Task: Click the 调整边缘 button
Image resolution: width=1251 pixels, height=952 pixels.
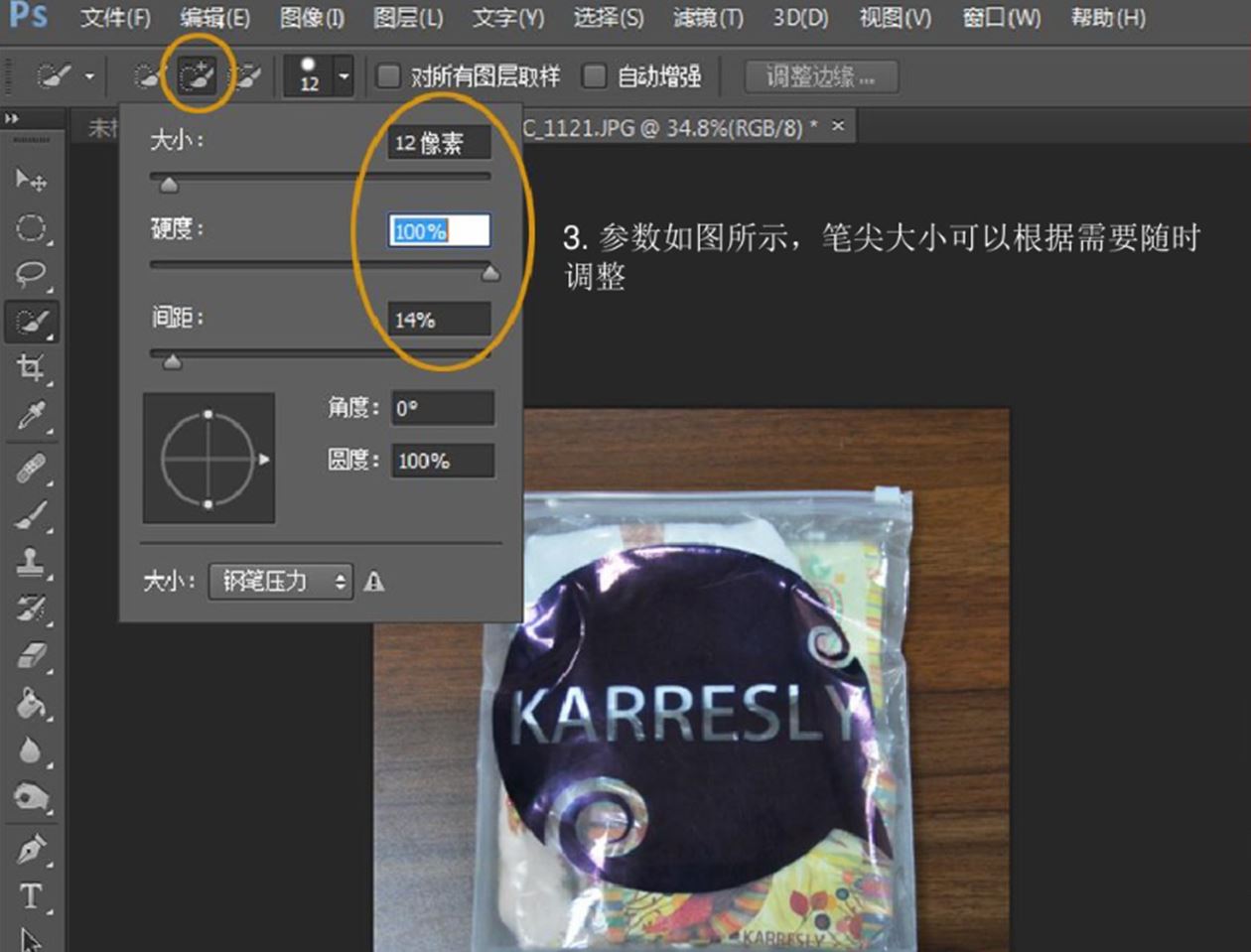Action: [x=821, y=76]
